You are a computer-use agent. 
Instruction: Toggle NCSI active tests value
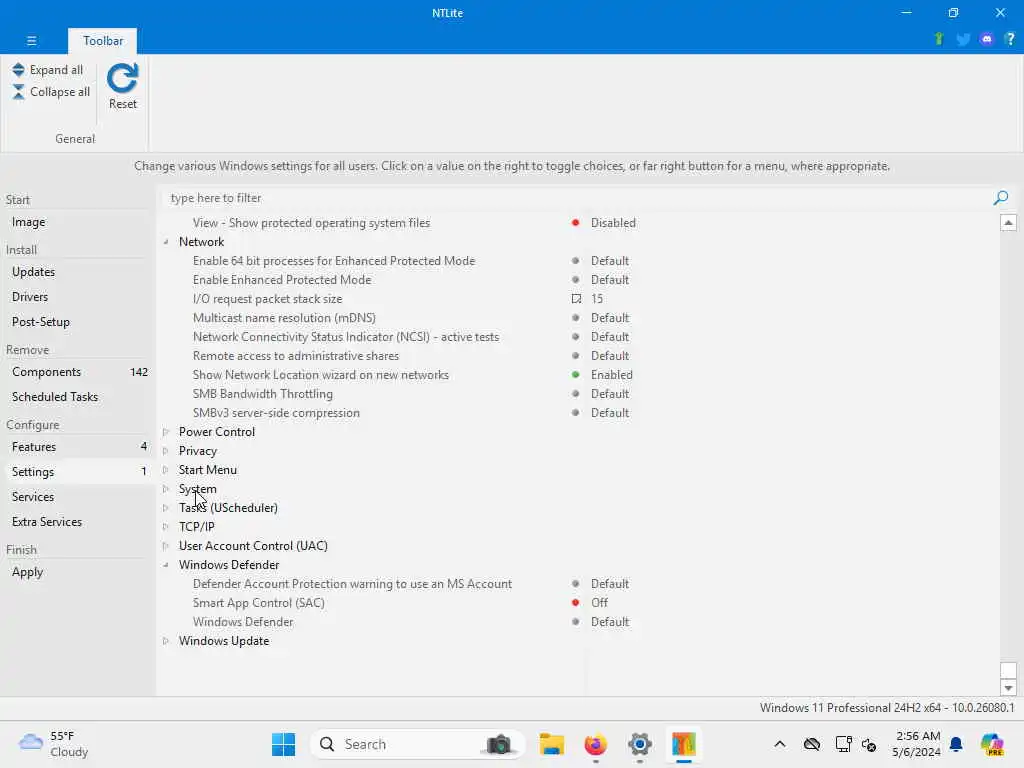click(610, 336)
